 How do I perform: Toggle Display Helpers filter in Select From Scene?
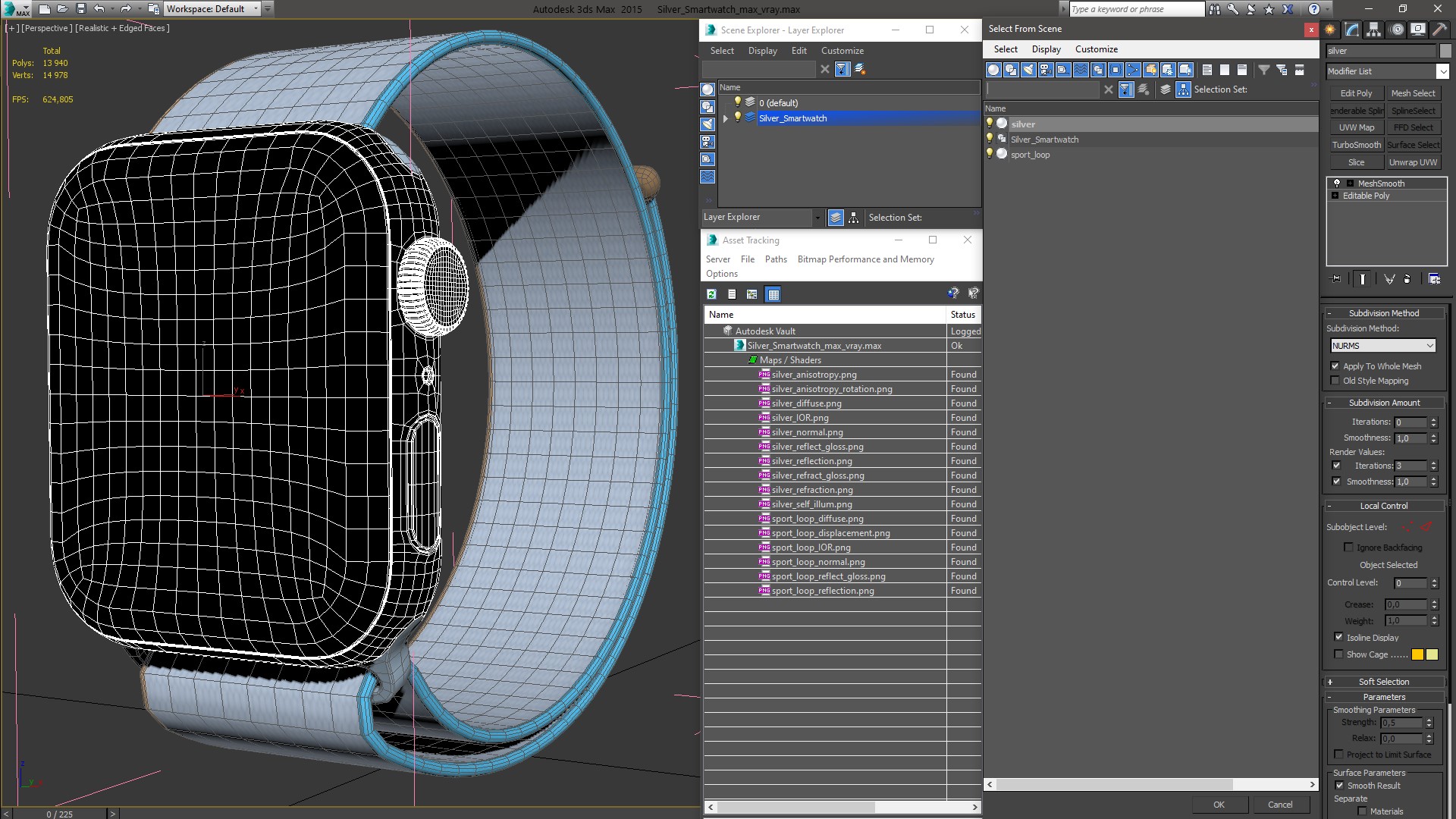[1063, 70]
